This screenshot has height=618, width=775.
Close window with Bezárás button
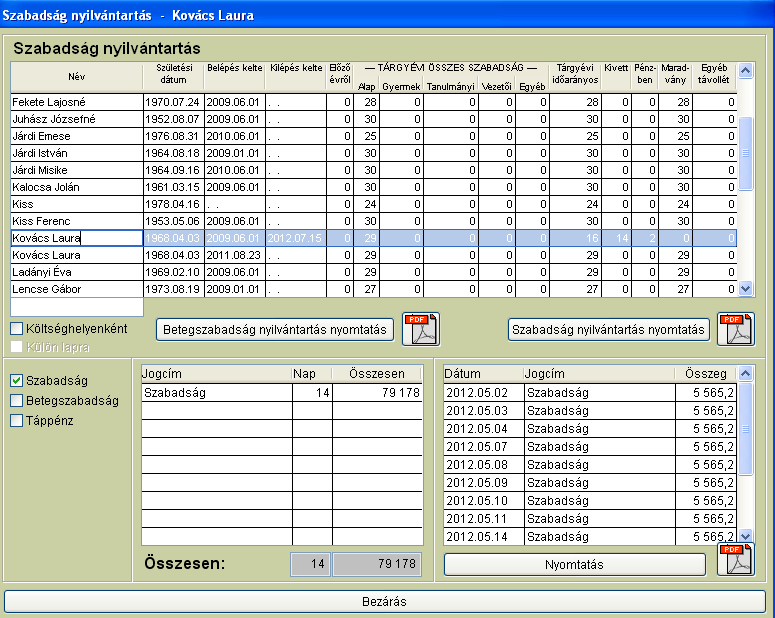(x=385, y=602)
